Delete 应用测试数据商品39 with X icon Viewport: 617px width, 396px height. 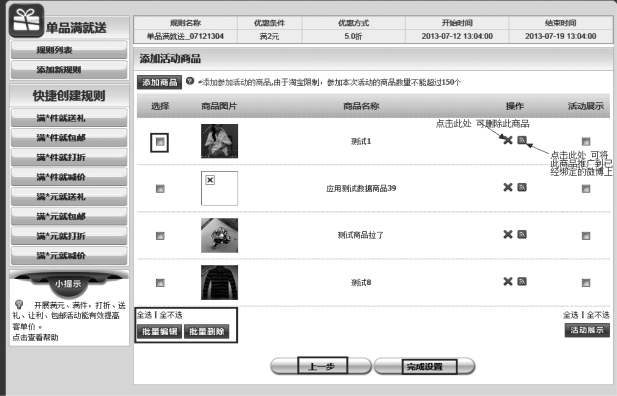508,187
